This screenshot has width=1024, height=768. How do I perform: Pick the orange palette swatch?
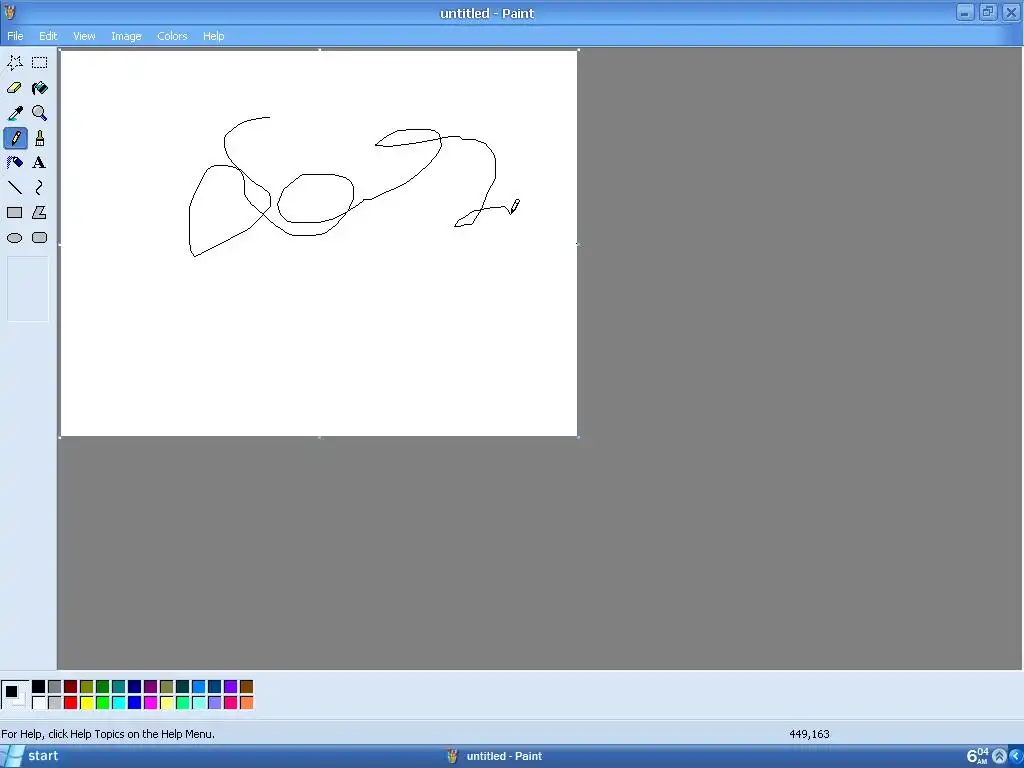[246, 703]
